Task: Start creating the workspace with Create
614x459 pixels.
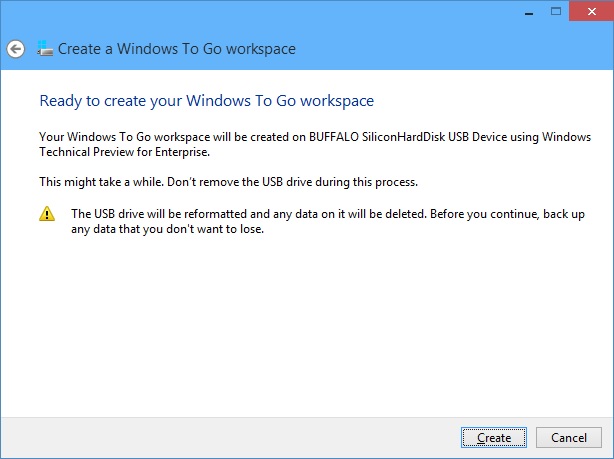Action: tap(494, 437)
